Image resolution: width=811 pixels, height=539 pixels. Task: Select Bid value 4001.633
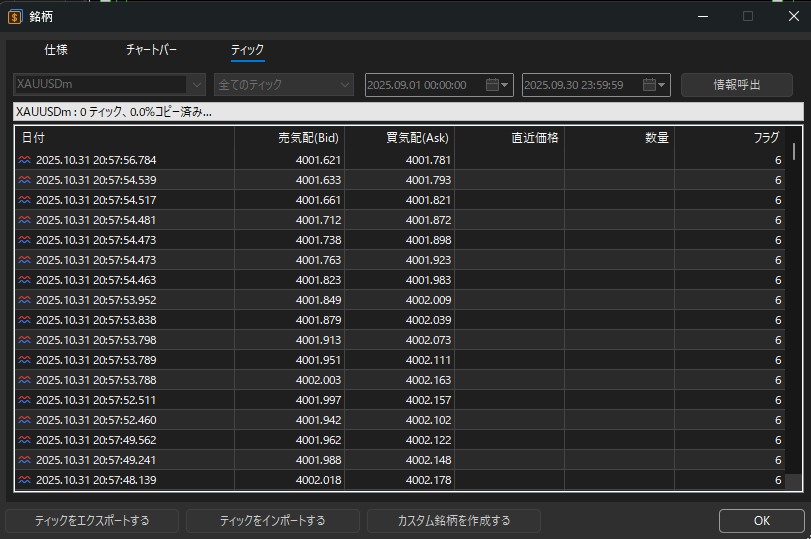[318, 180]
